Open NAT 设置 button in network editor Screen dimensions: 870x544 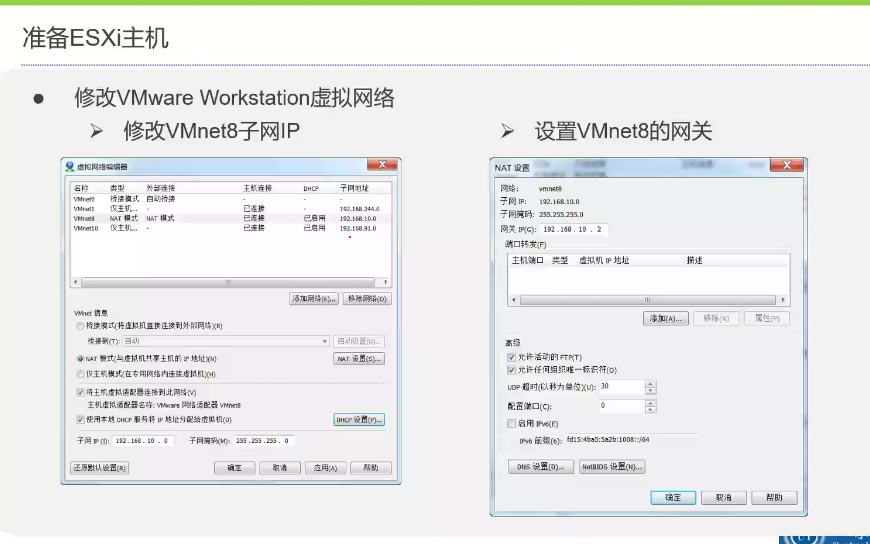(x=358, y=358)
